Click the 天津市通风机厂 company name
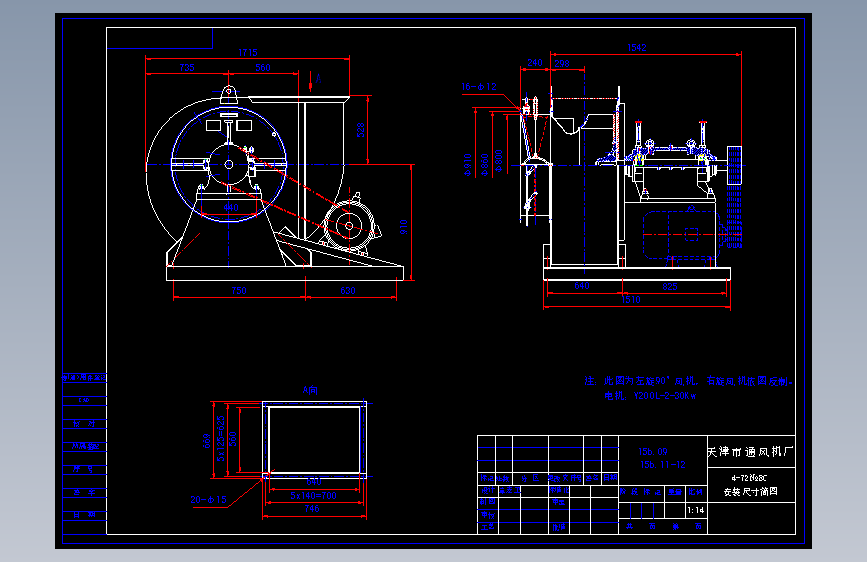 click(x=750, y=452)
